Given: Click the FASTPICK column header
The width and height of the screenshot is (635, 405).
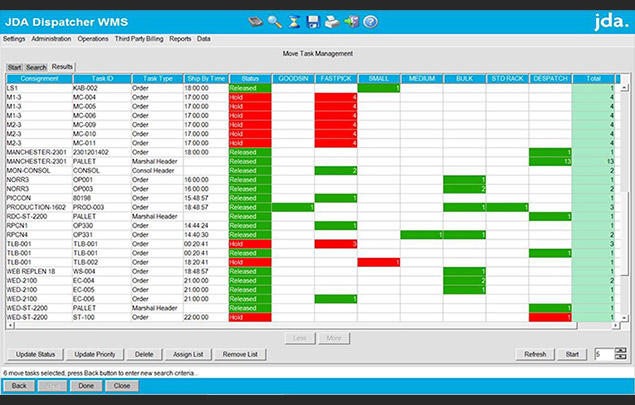Looking at the screenshot, I should (336, 79).
